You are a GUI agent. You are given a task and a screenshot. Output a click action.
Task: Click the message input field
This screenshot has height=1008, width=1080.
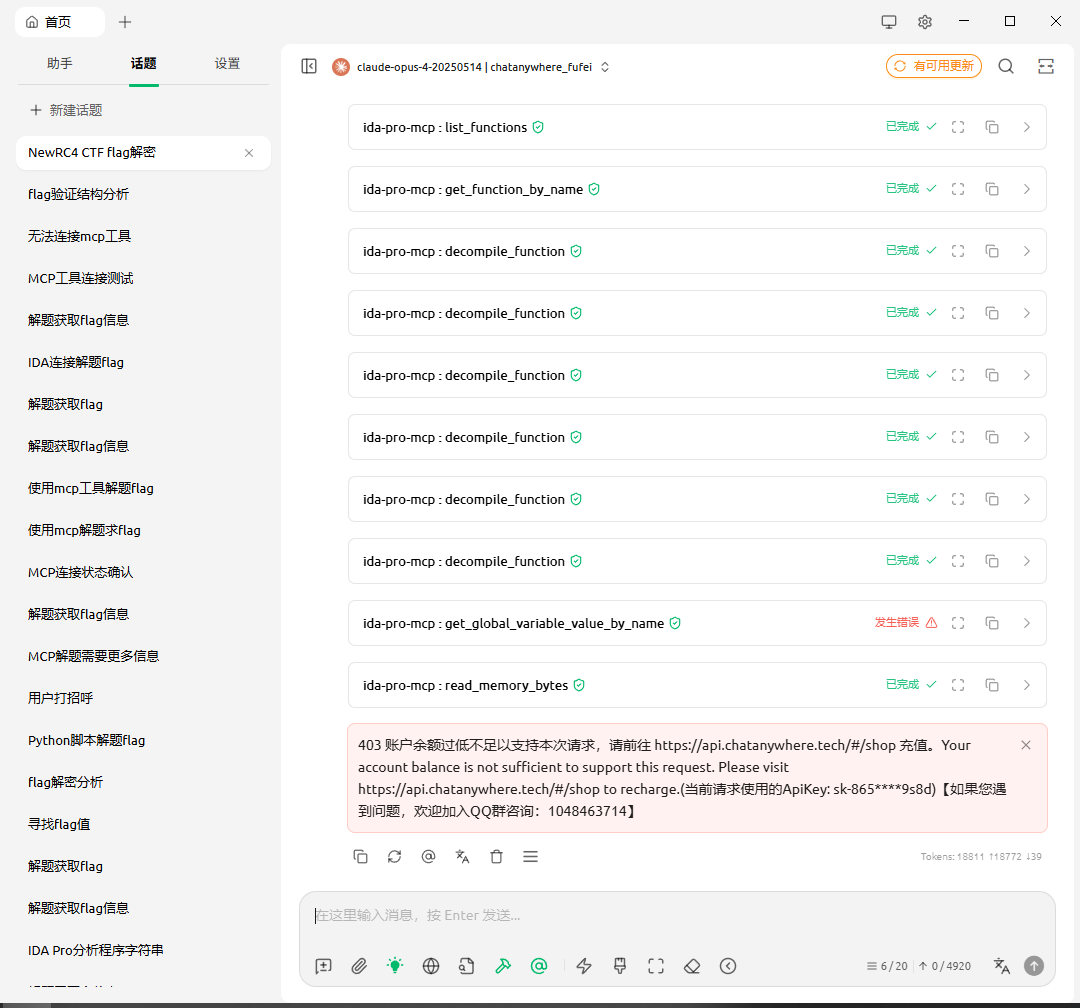(x=676, y=915)
